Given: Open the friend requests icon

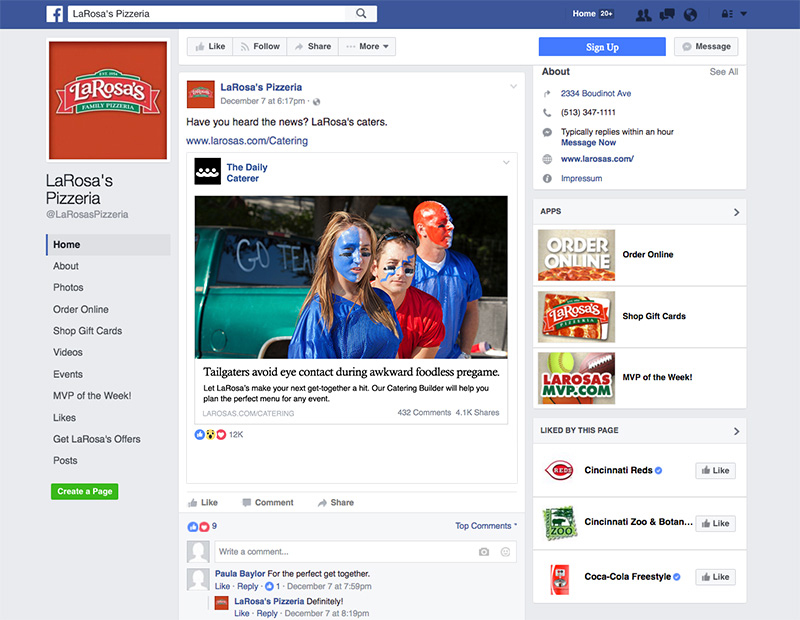Looking at the screenshot, I should click(x=643, y=15).
